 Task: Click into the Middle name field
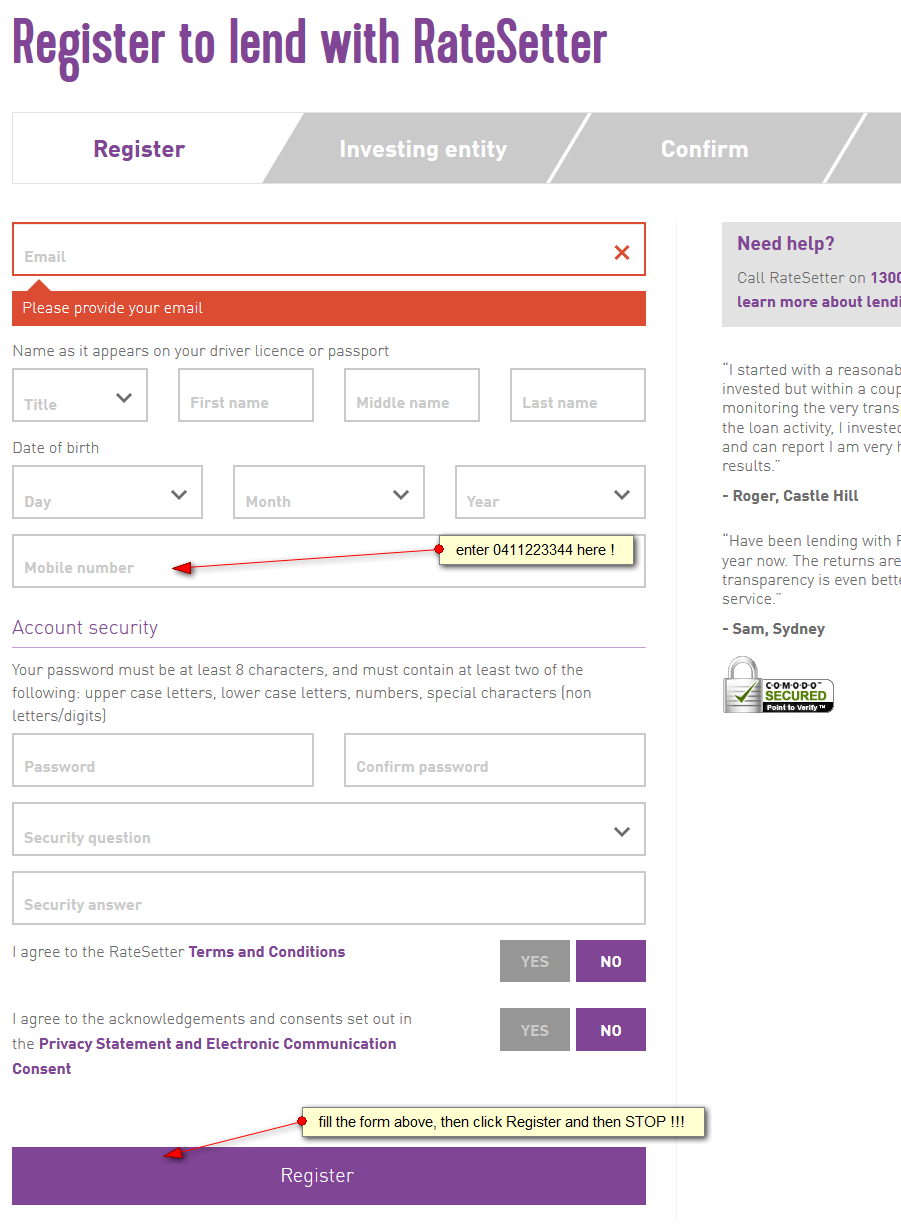[x=412, y=395]
